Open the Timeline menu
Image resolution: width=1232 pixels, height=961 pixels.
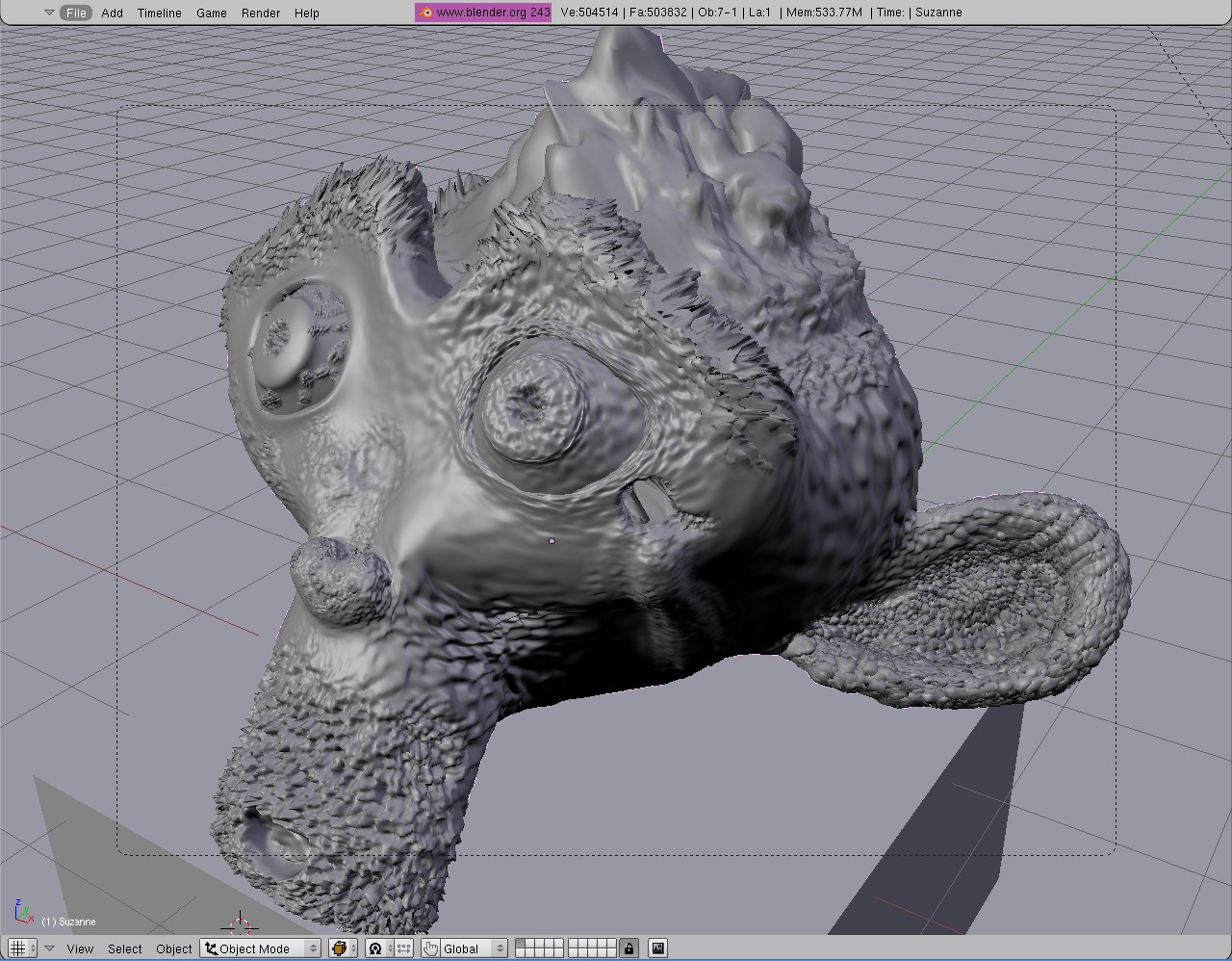coord(159,13)
